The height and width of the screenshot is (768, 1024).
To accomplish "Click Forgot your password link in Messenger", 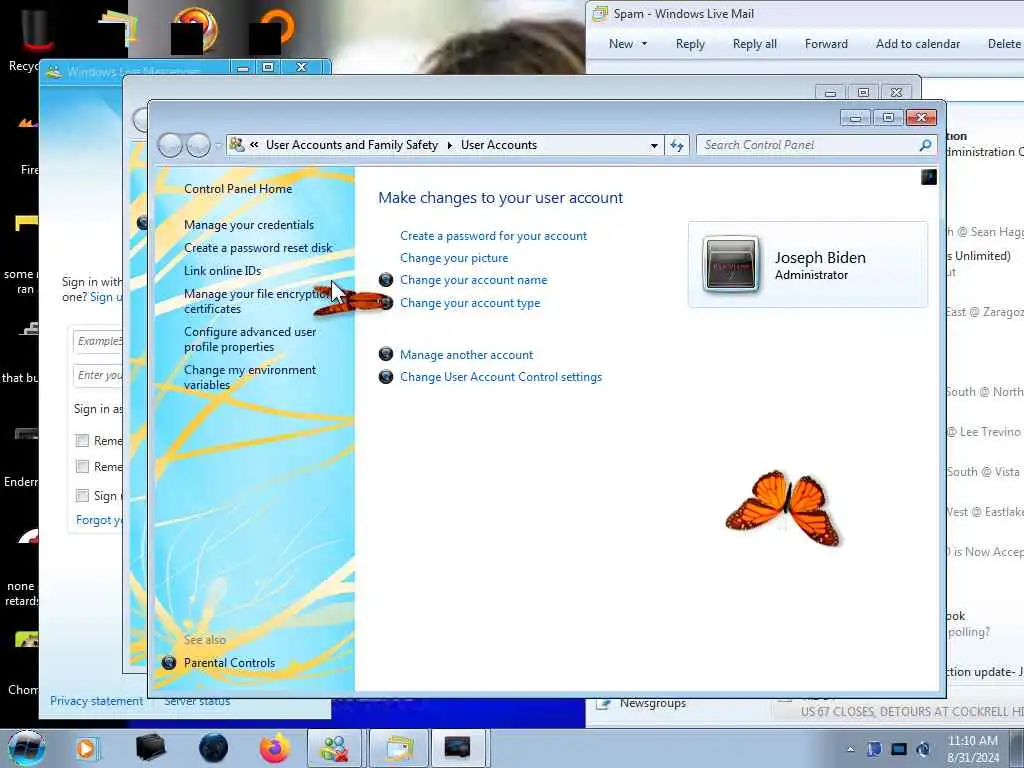I will tap(99, 520).
